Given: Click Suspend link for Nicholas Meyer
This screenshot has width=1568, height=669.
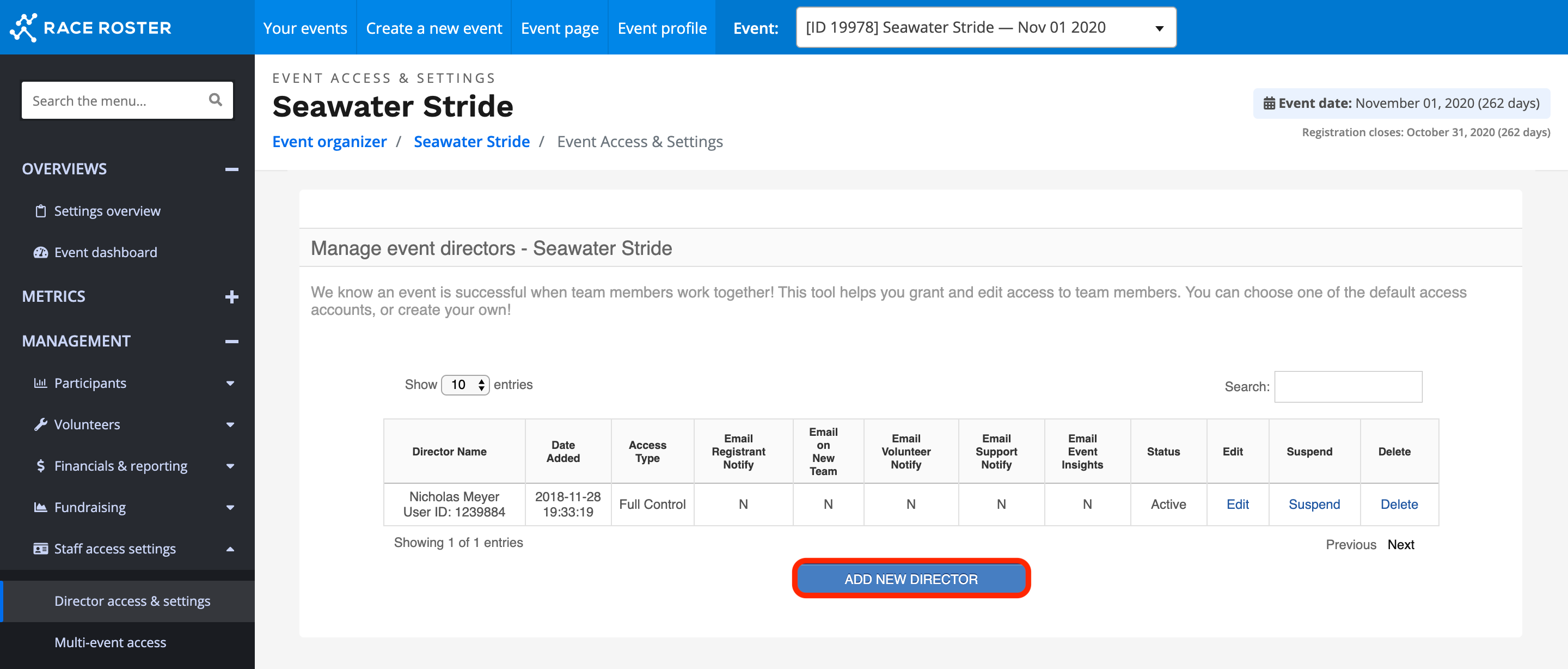Looking at the screenshot, I should pyautogui.click(x=1314, y=504).
